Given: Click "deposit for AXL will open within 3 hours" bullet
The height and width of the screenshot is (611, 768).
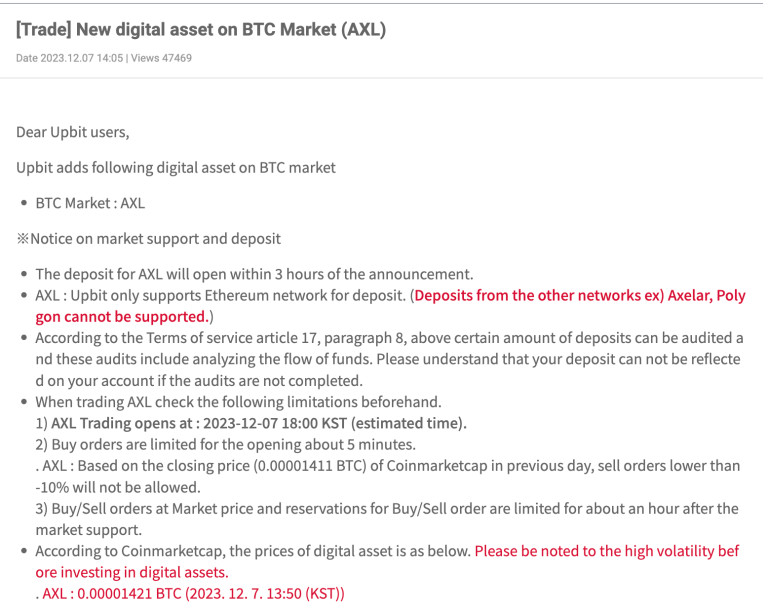Looking at the screenshot, I should pyautogui.click(x=254, y=274).
